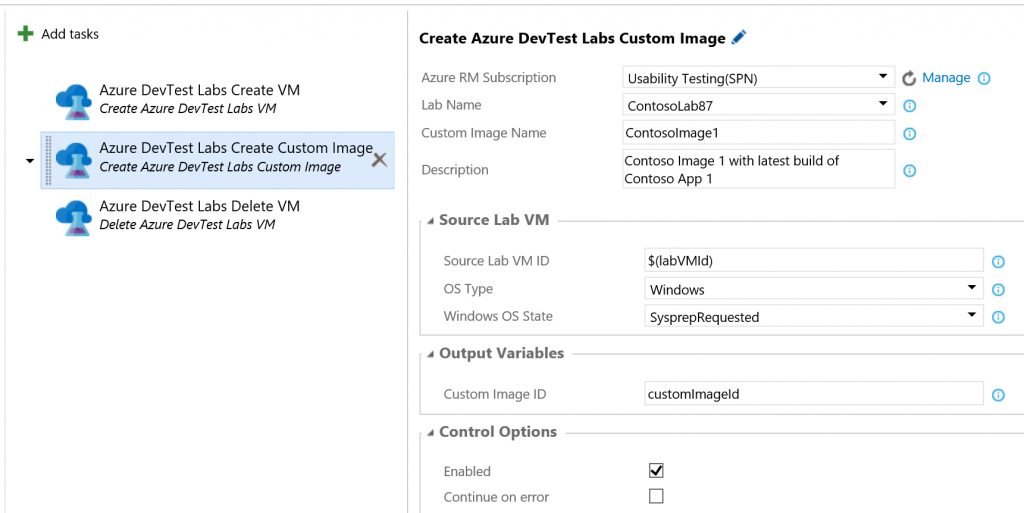The height and width of the screenshot is (513, 1024).
Task: Remove the Create Custom Image task with X
Action: tap(379, 160)
